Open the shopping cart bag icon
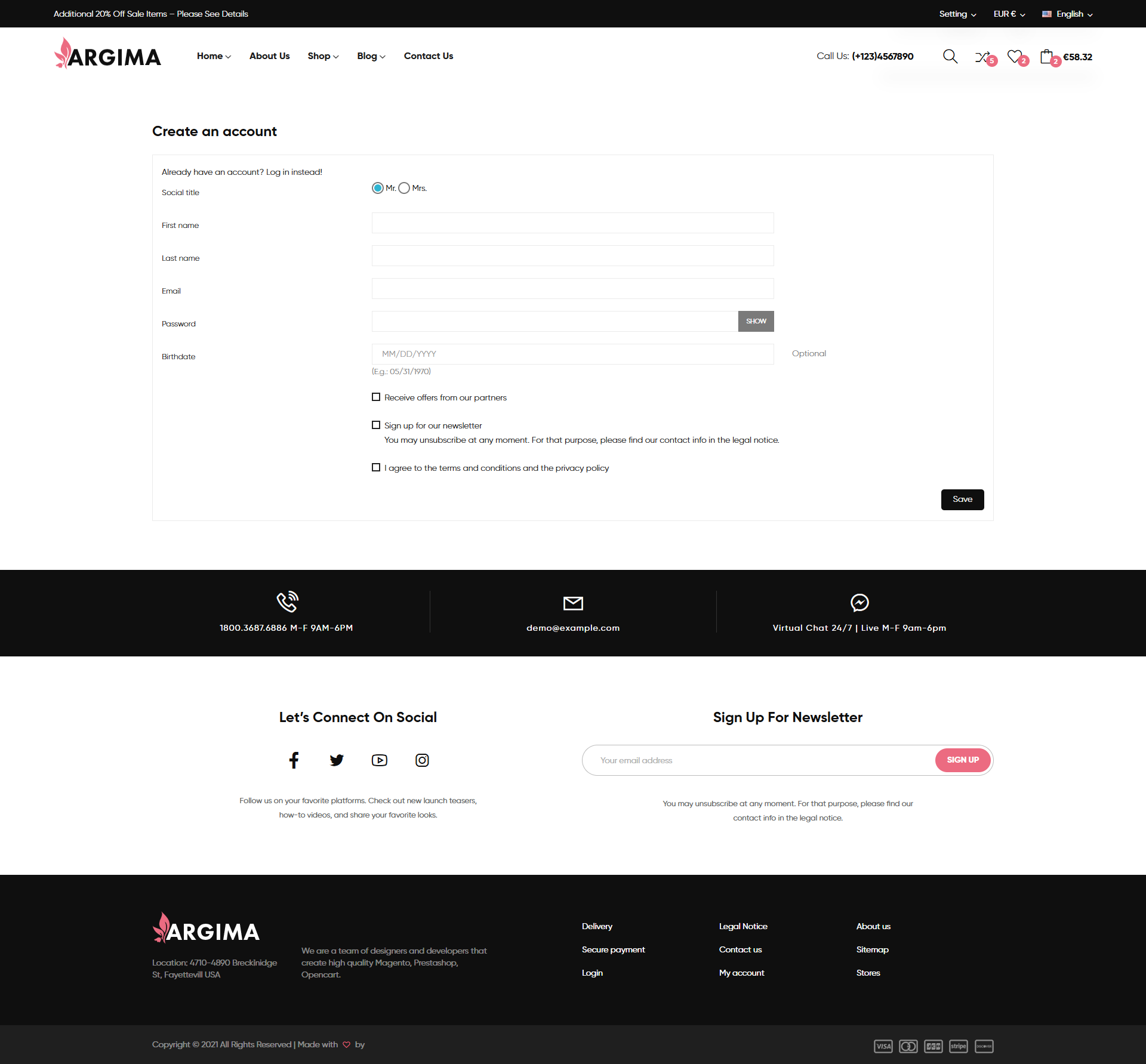Screen dimensions: 1146x1064 coord(1047,57)
